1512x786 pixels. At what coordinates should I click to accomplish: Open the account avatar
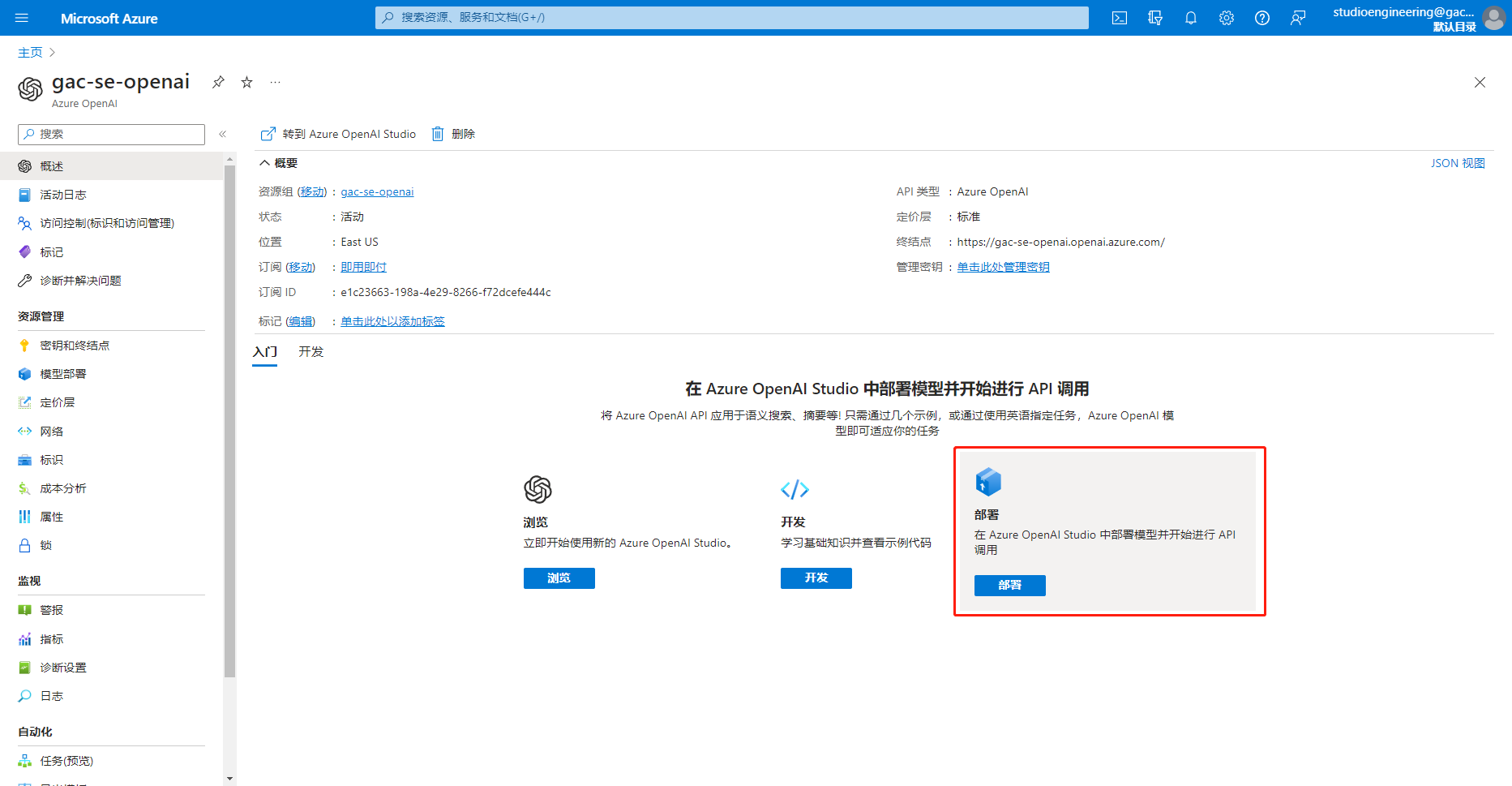point(1493,18)
